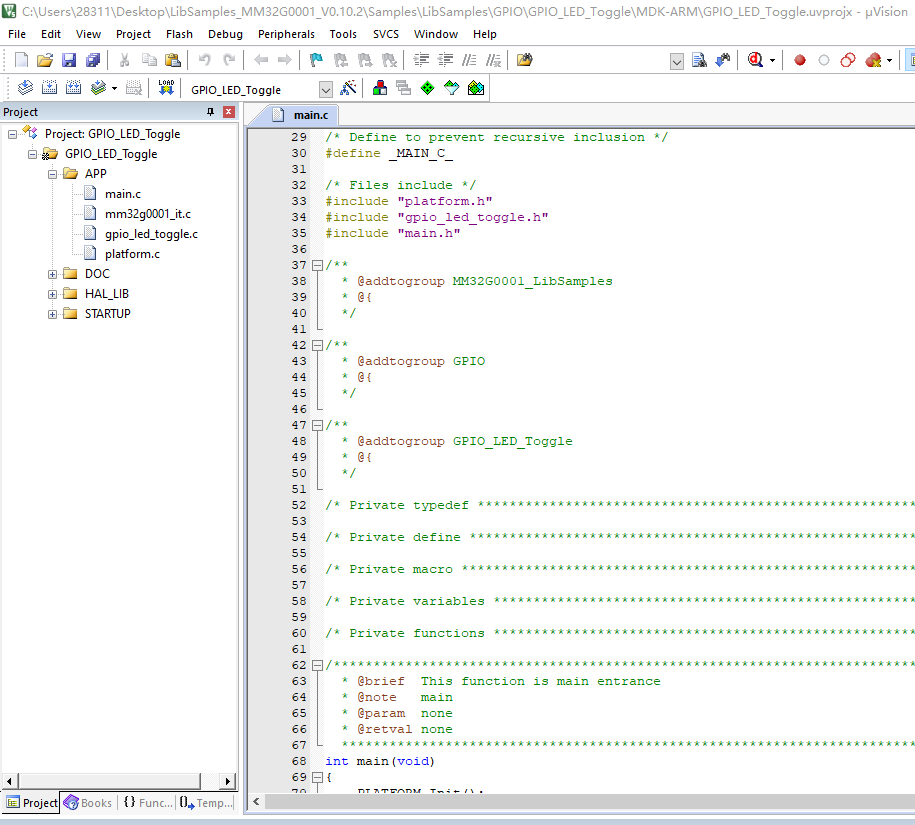Image resolution: width=915 pixels, height=825 pixels.
Task: Click the File Extensions and Books icon
Action: 380,88
